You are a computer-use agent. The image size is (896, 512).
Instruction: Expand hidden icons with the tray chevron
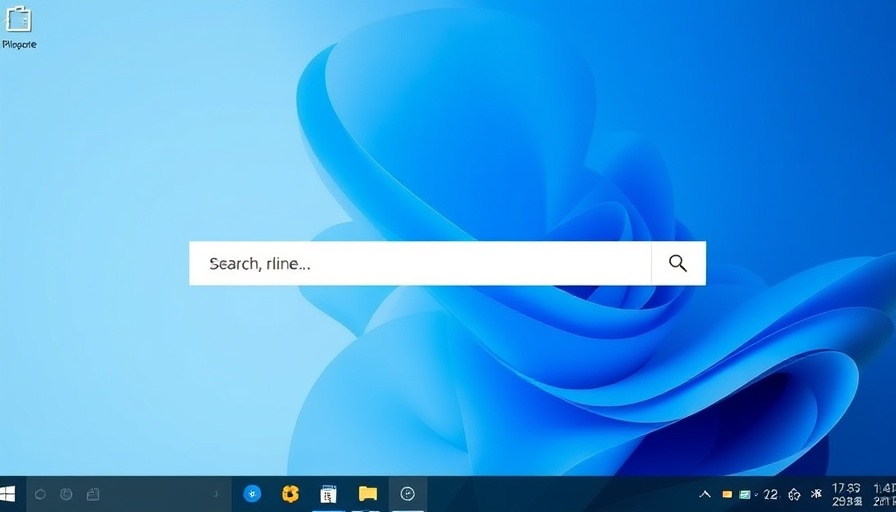click(x=705, y=494)
